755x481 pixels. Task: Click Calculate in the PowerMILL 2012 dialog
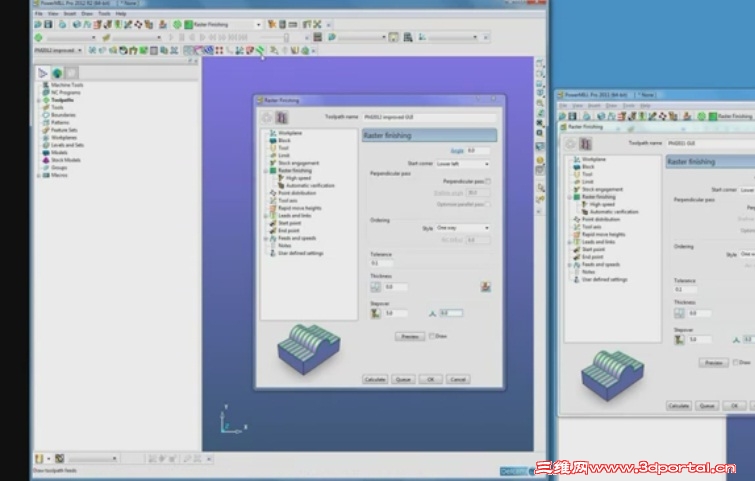click(x=375, y=379)
